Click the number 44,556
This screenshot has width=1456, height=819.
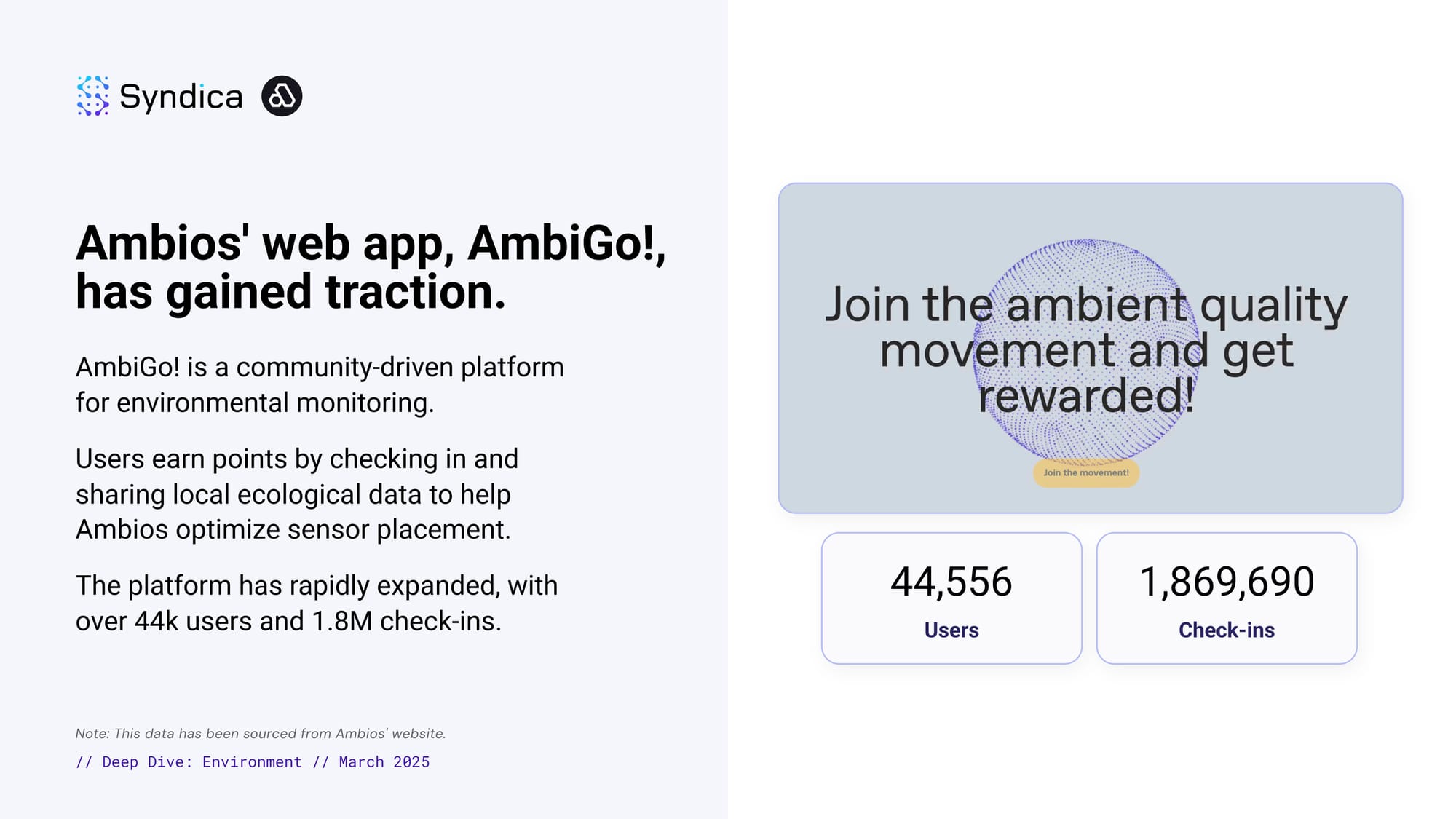[x=951, y=582]
